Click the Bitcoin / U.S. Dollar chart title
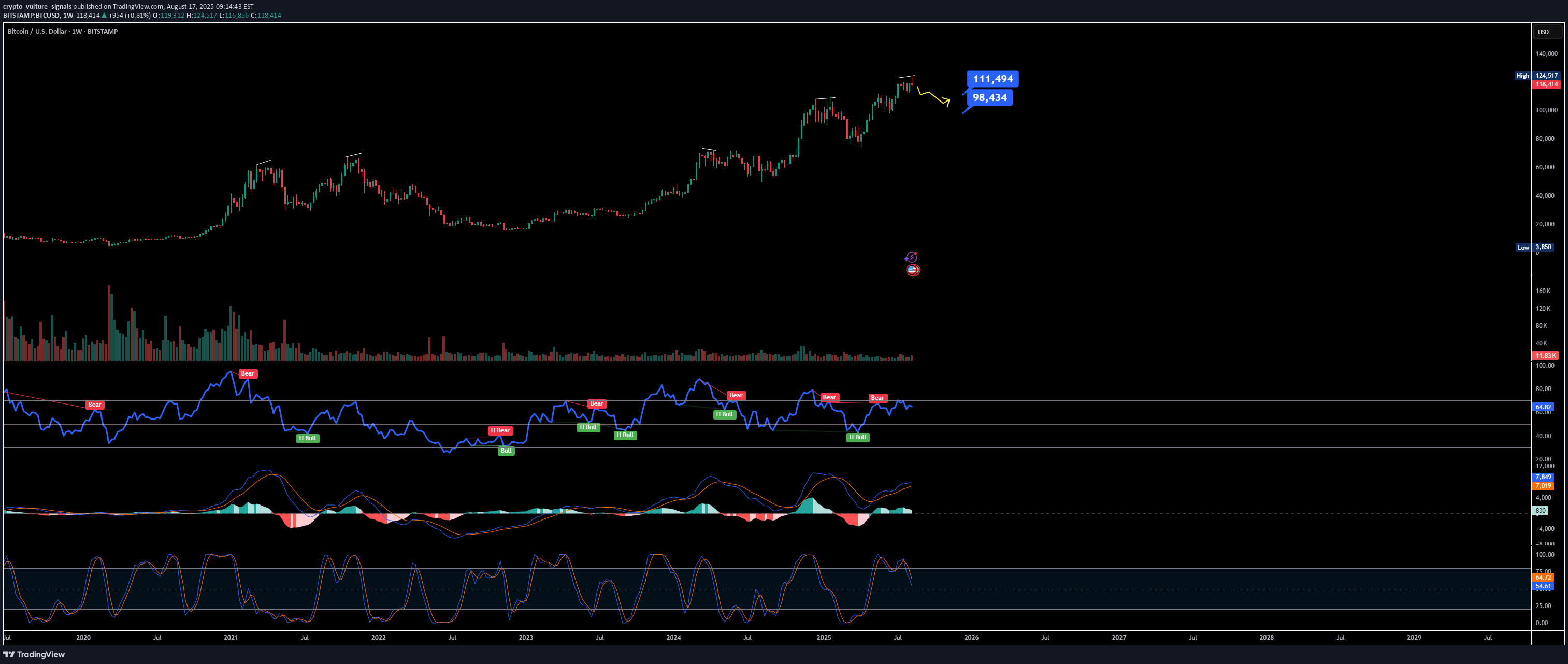This screenshot has height=664, width=1568. point(63,31)
